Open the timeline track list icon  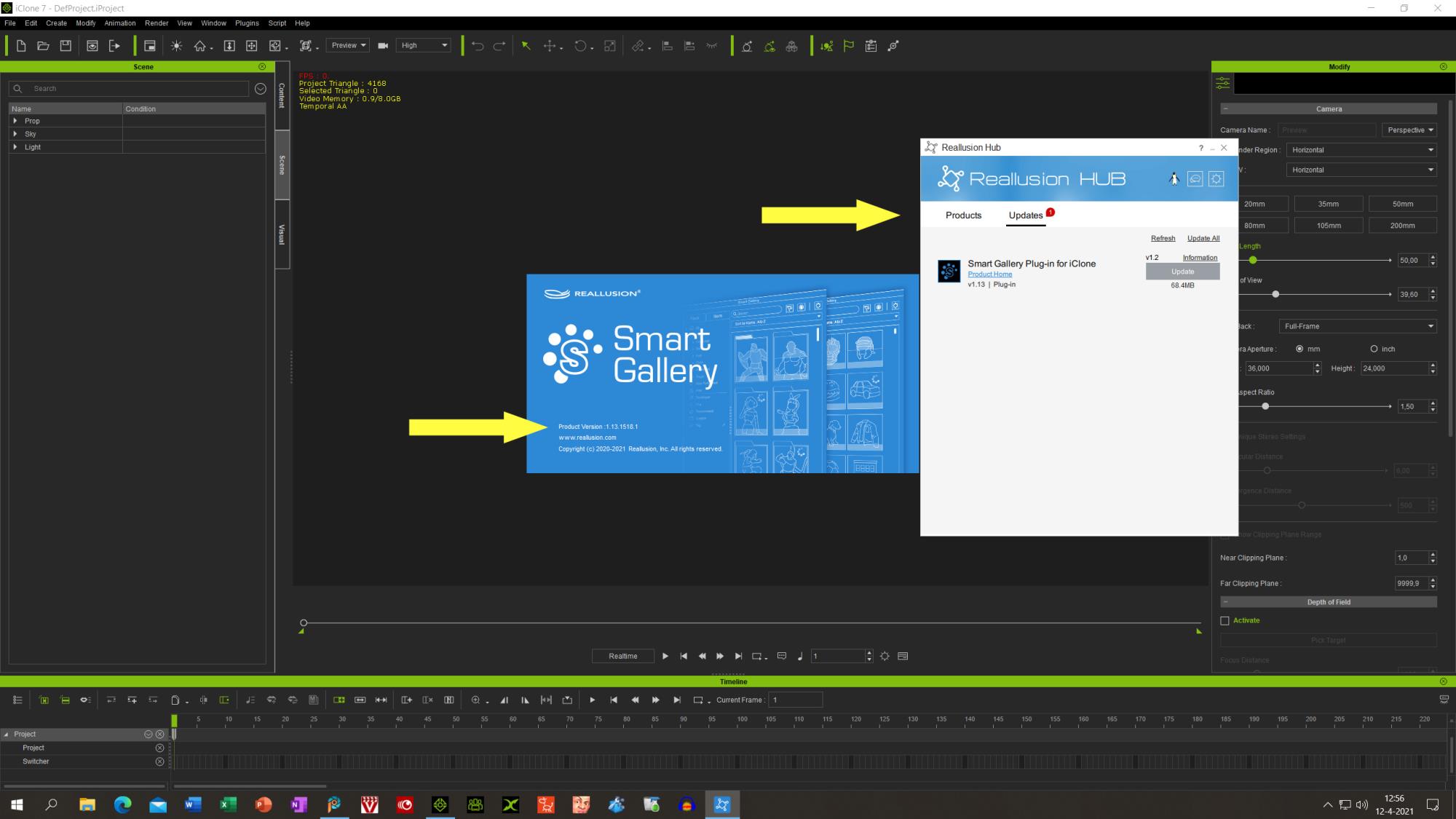17,700
